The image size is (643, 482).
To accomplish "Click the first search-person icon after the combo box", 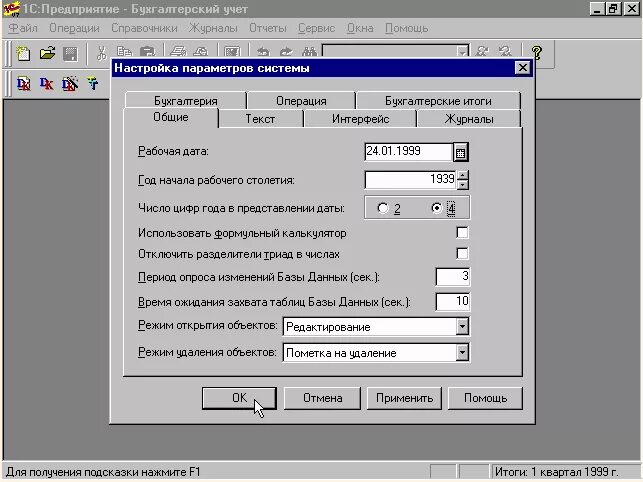I will point(482,52).
